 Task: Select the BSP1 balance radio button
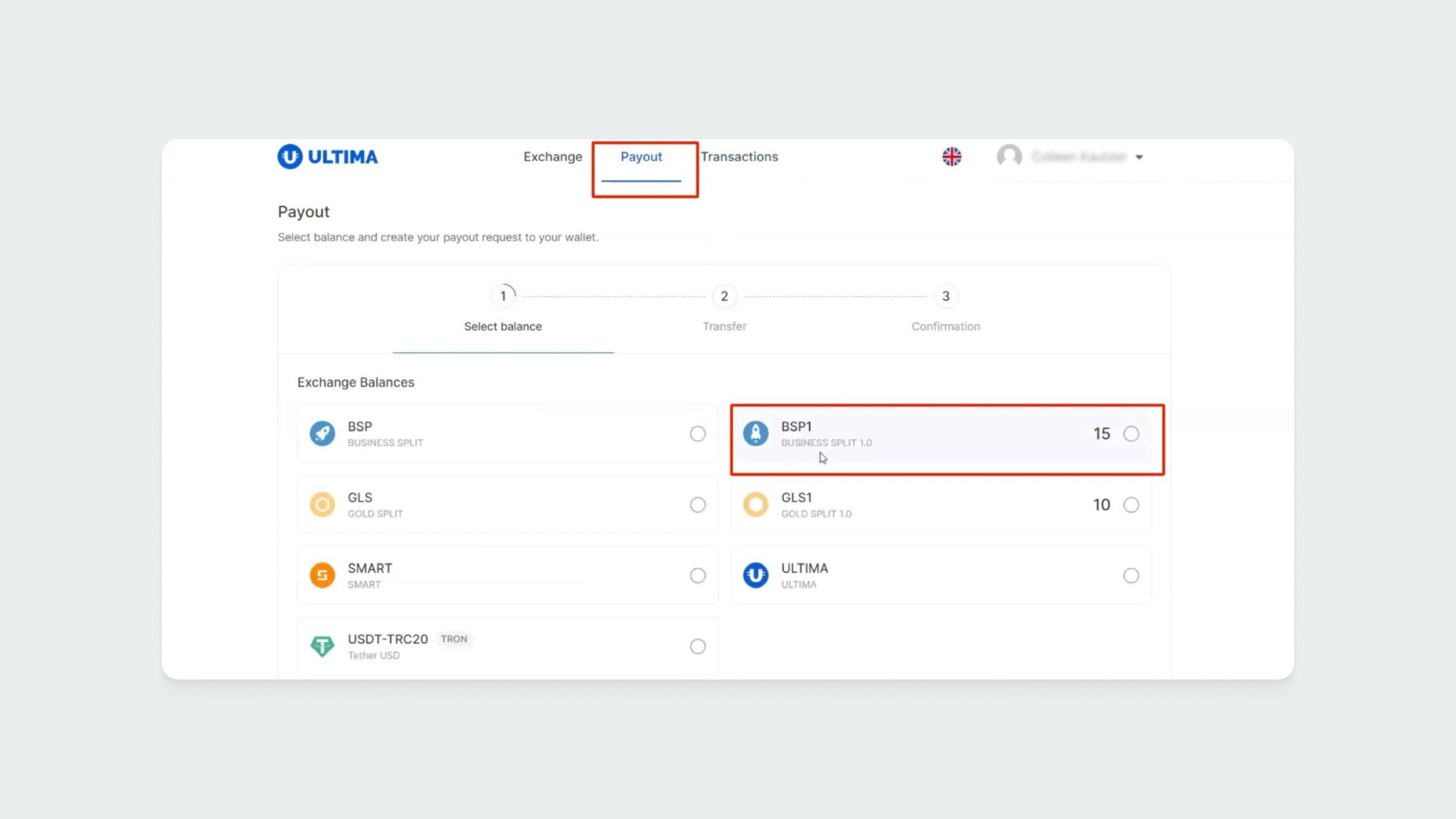point(1131,434)
